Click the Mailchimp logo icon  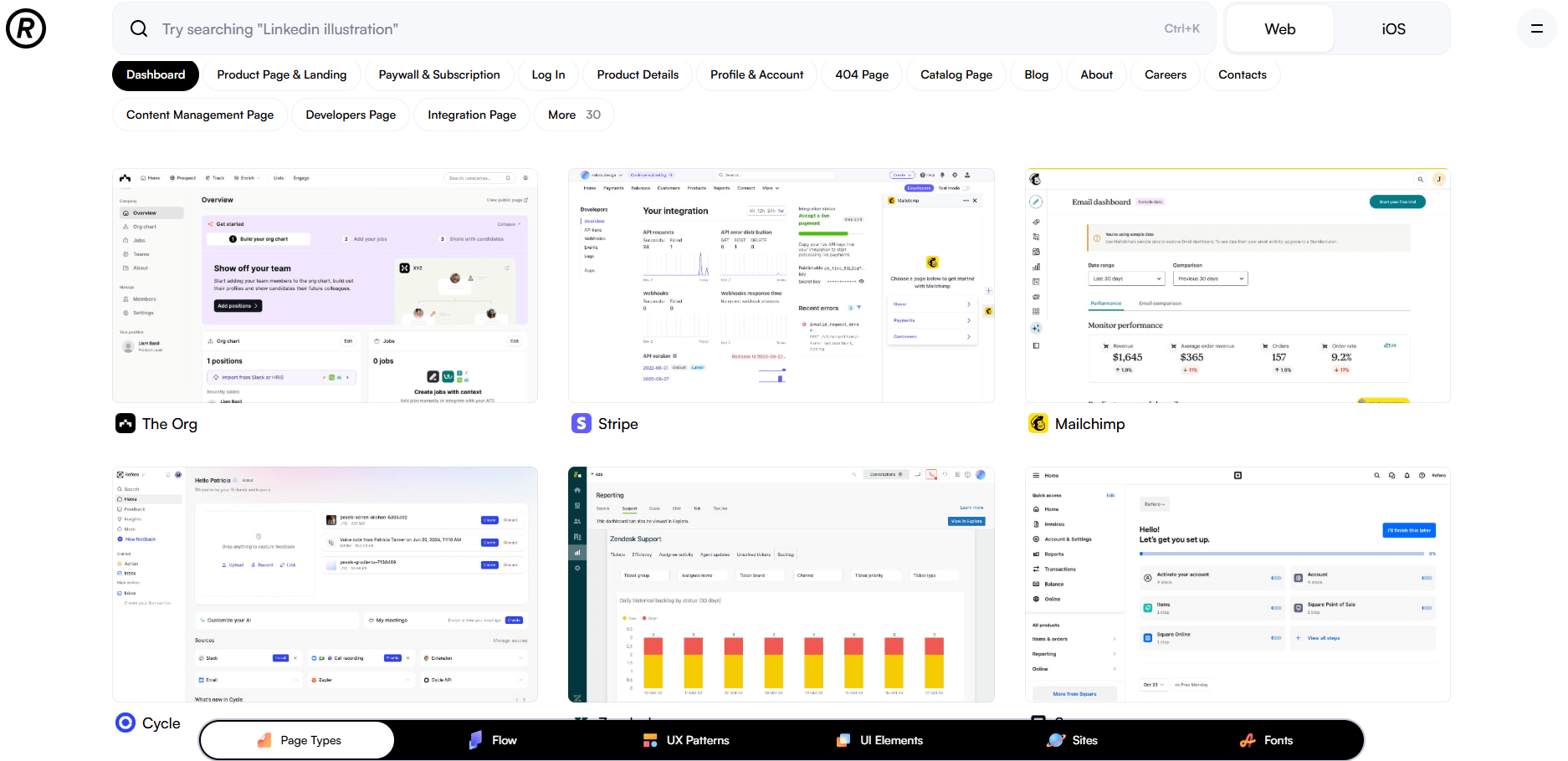pyautogui.click(x=1038, y=423)
